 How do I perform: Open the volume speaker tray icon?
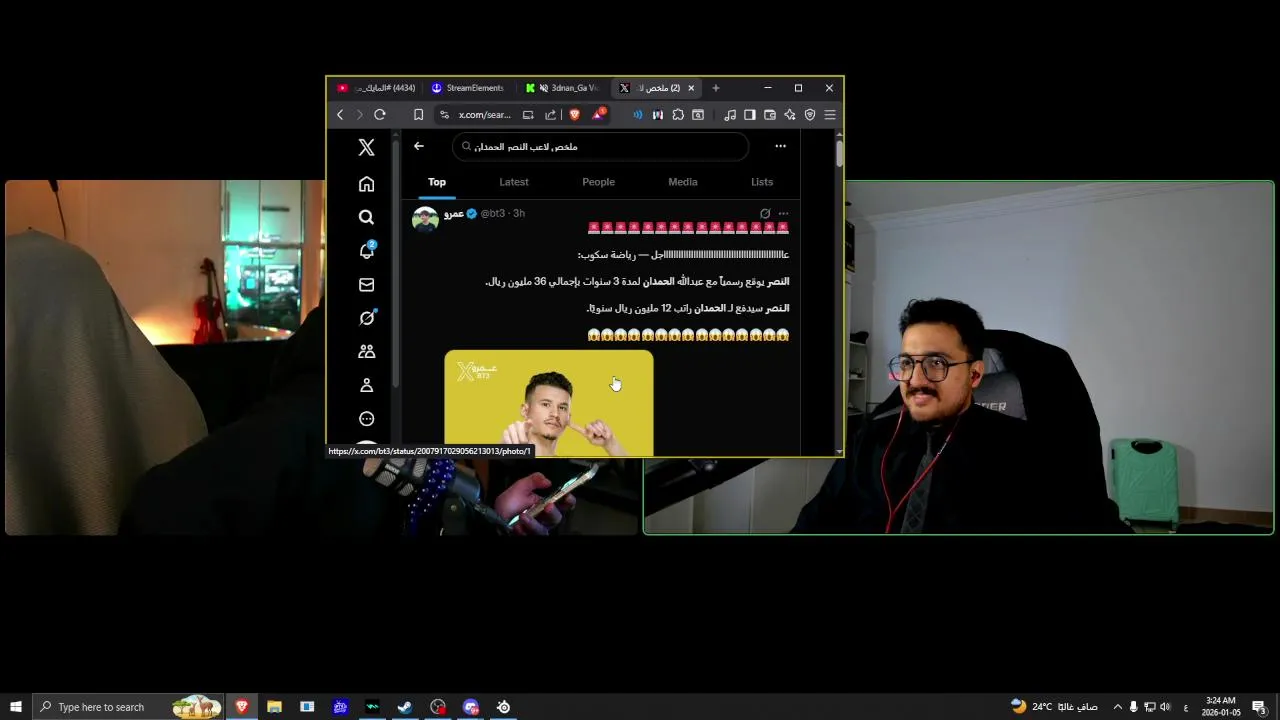pos(1165,707)
